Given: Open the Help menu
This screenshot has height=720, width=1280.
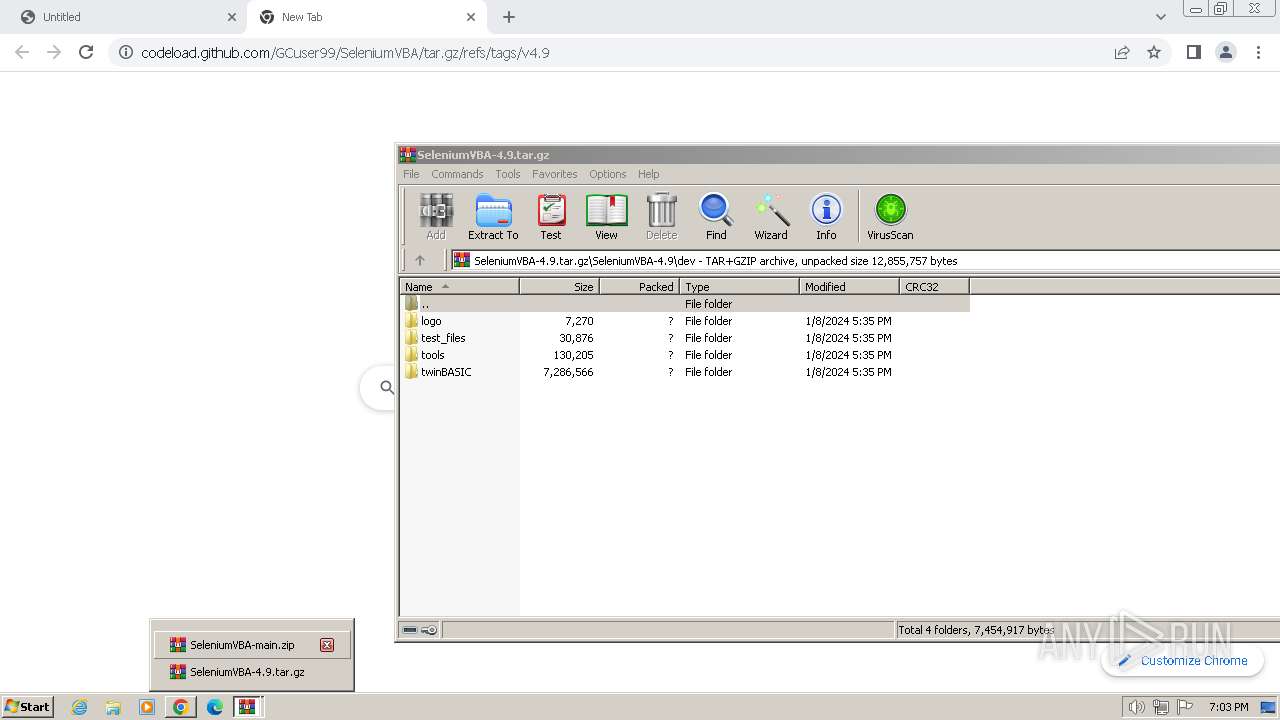Looking at the screenshot, I should [x=648, y=174].
